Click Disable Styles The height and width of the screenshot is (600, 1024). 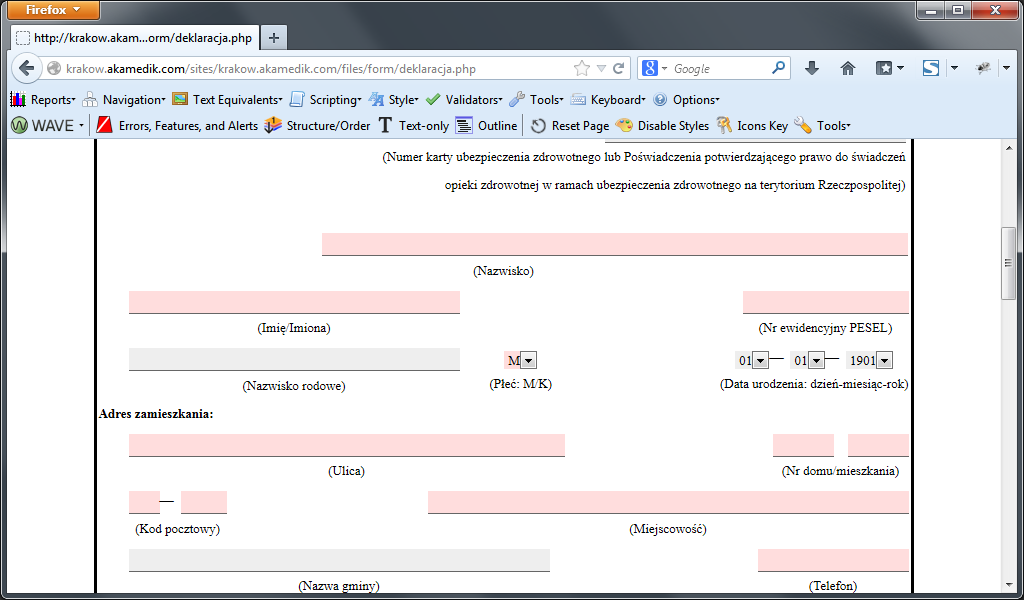[662, 125]
